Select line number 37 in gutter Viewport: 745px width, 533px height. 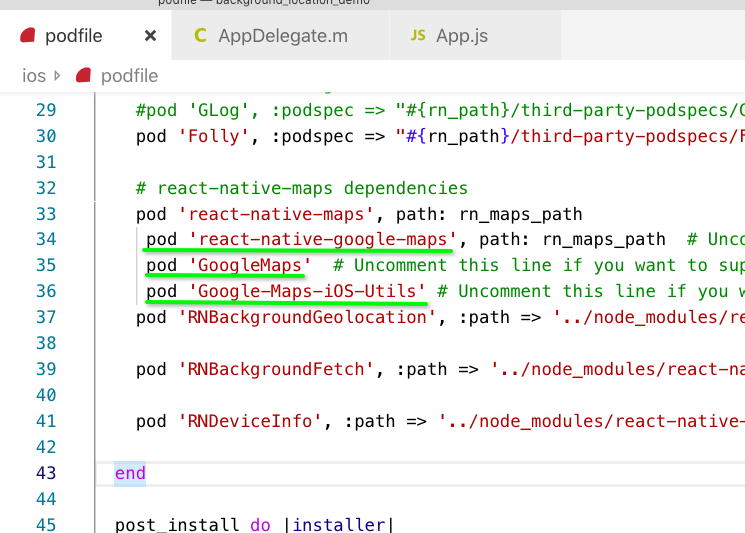tap(46, 317)
